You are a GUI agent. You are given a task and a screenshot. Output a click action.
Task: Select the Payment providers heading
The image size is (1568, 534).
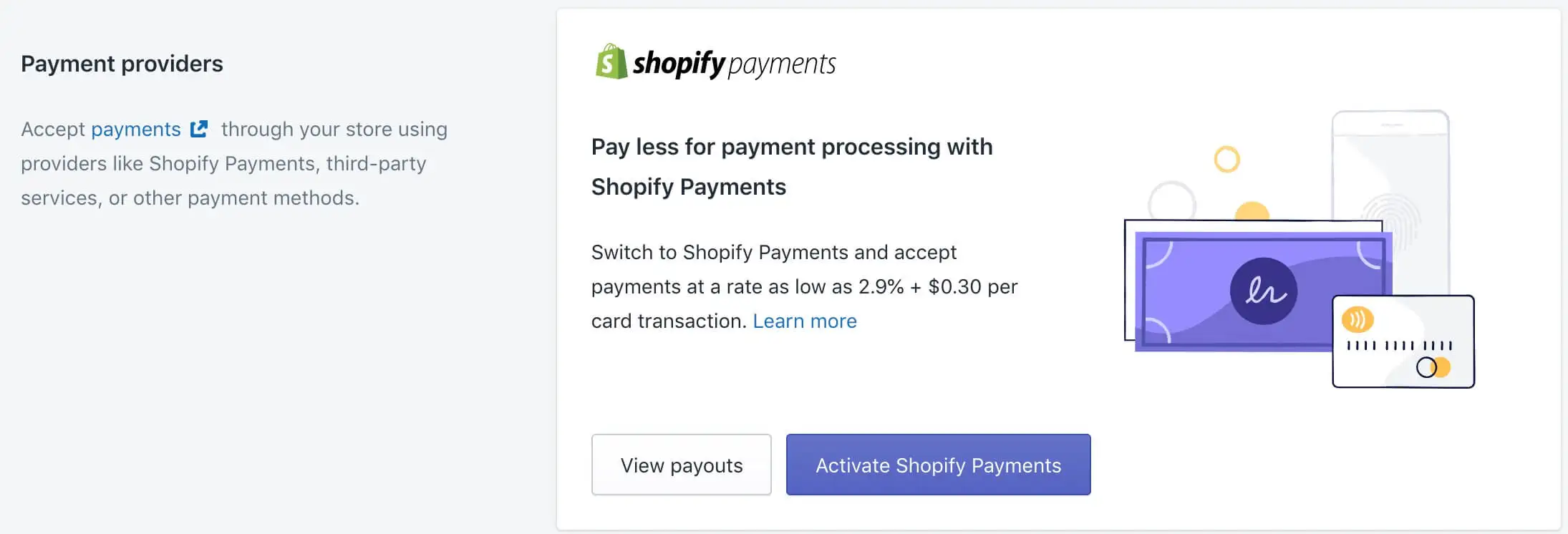pyautogui.click(x=122, y=63)
